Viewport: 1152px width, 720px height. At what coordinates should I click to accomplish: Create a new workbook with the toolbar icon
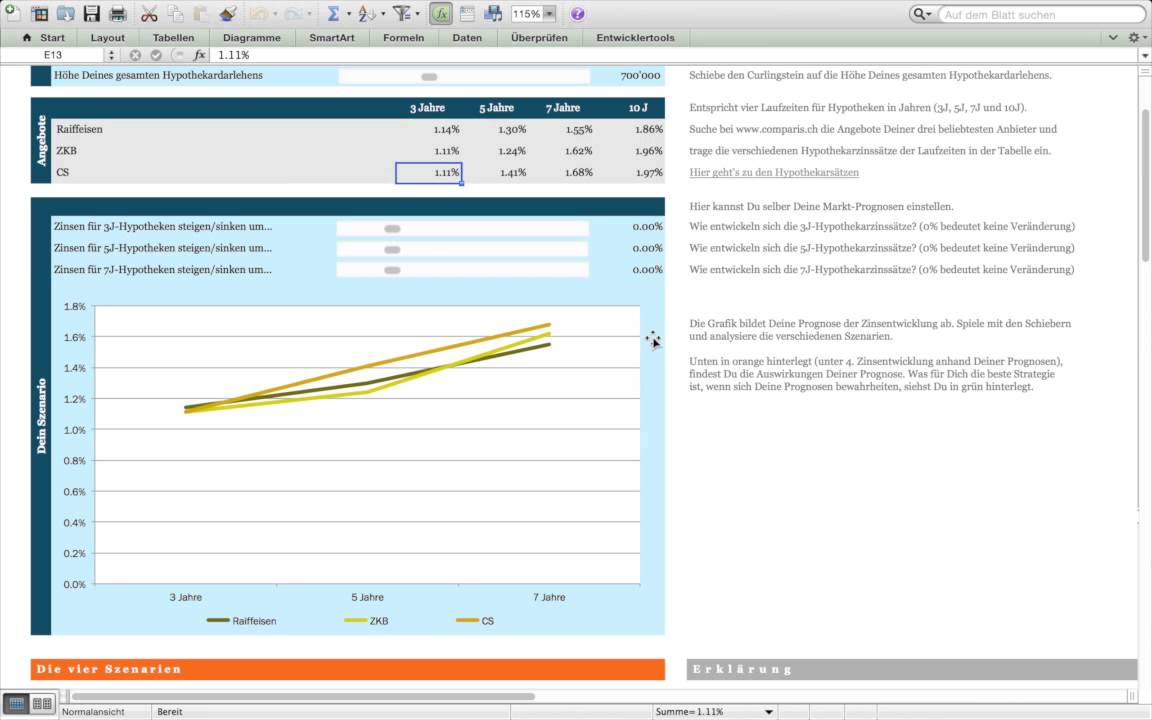[x=12, y=12]
